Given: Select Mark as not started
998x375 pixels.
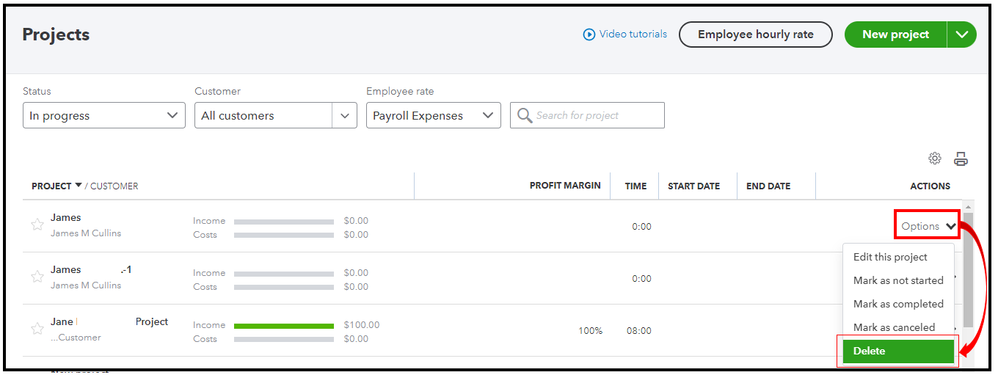Looking at the screenshot, I should pos(898,280).
